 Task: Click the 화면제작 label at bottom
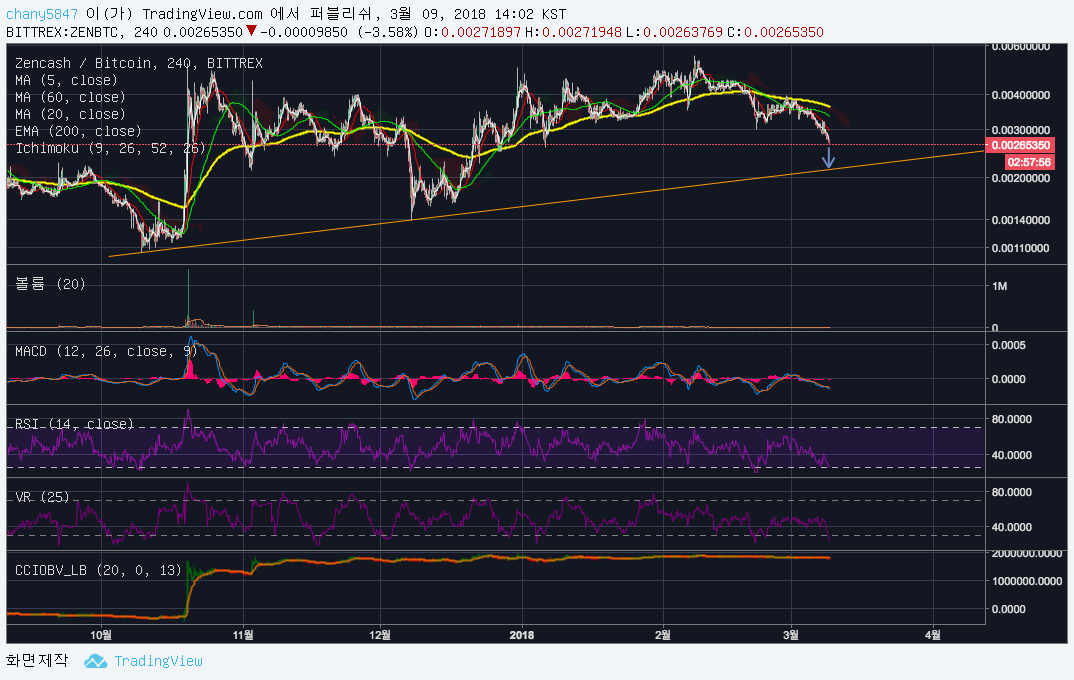(37, 660)
